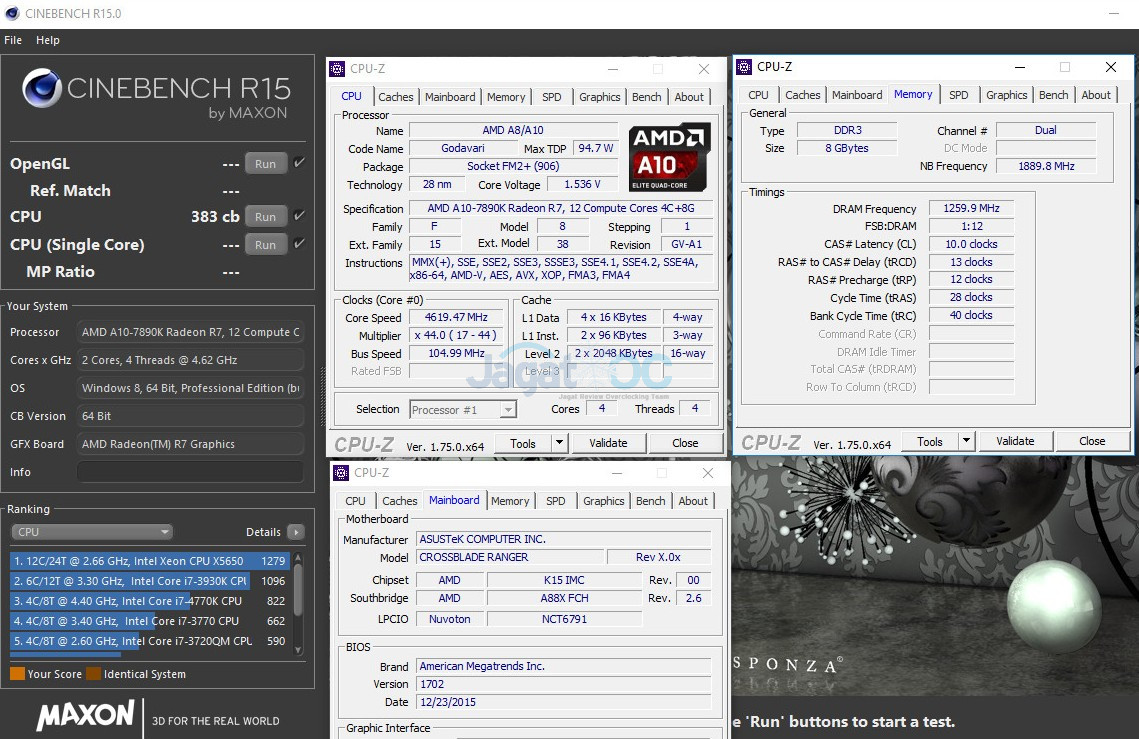The height and width of the screenshot is (739, 1139).
Task: Open Bench tab in the CPU-Z memory timings window
Action: click(x=1053, y=94)
